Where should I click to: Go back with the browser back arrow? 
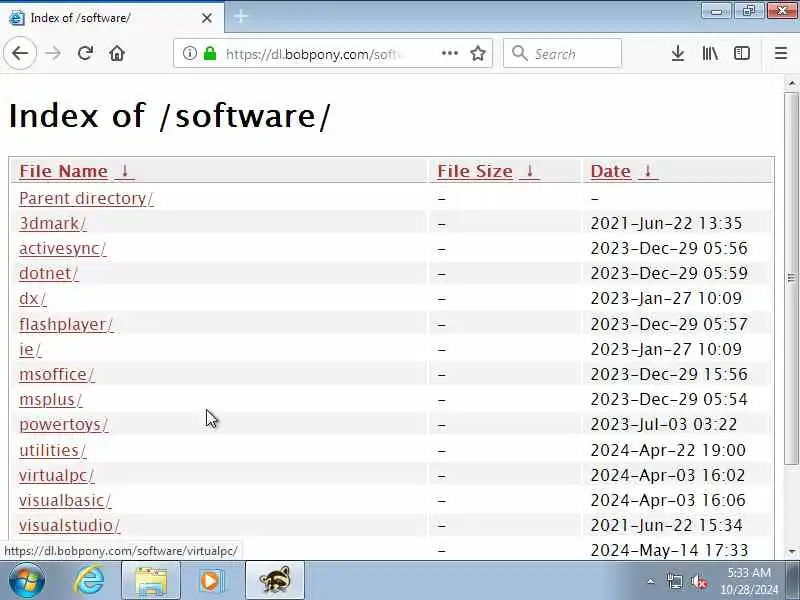pos(20,53)
